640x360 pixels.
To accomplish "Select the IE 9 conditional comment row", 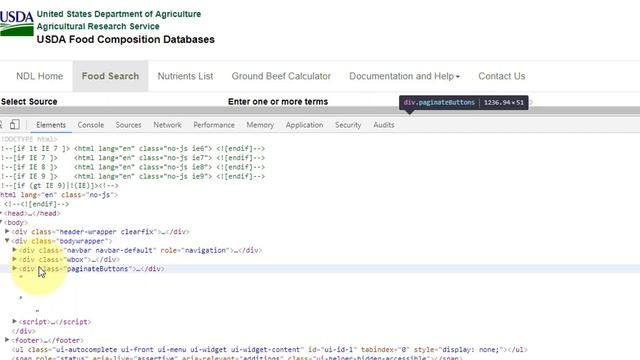I will [x=133, y=176].
